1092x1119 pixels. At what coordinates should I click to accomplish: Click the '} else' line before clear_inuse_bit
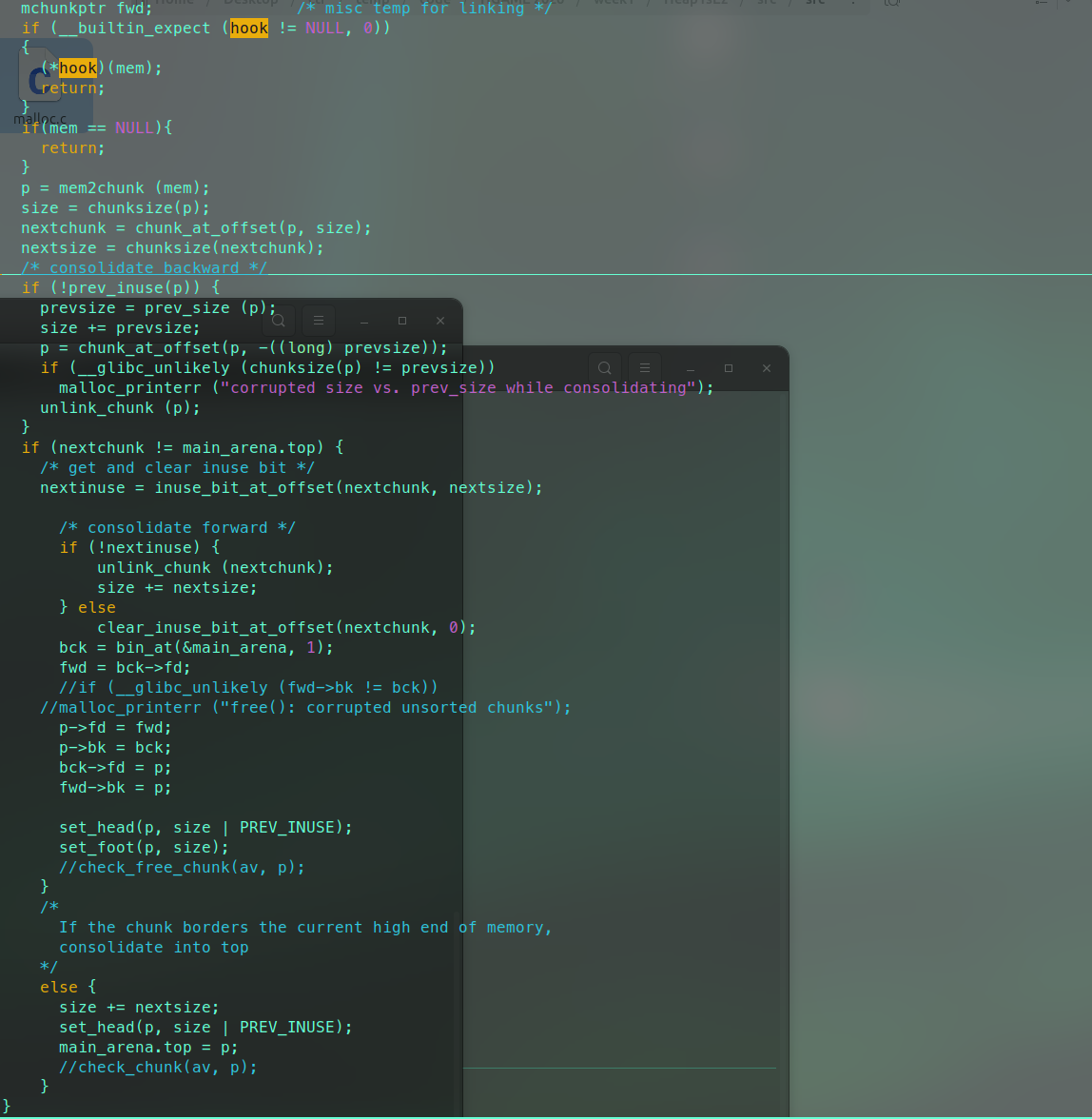[x=87, y=608]
